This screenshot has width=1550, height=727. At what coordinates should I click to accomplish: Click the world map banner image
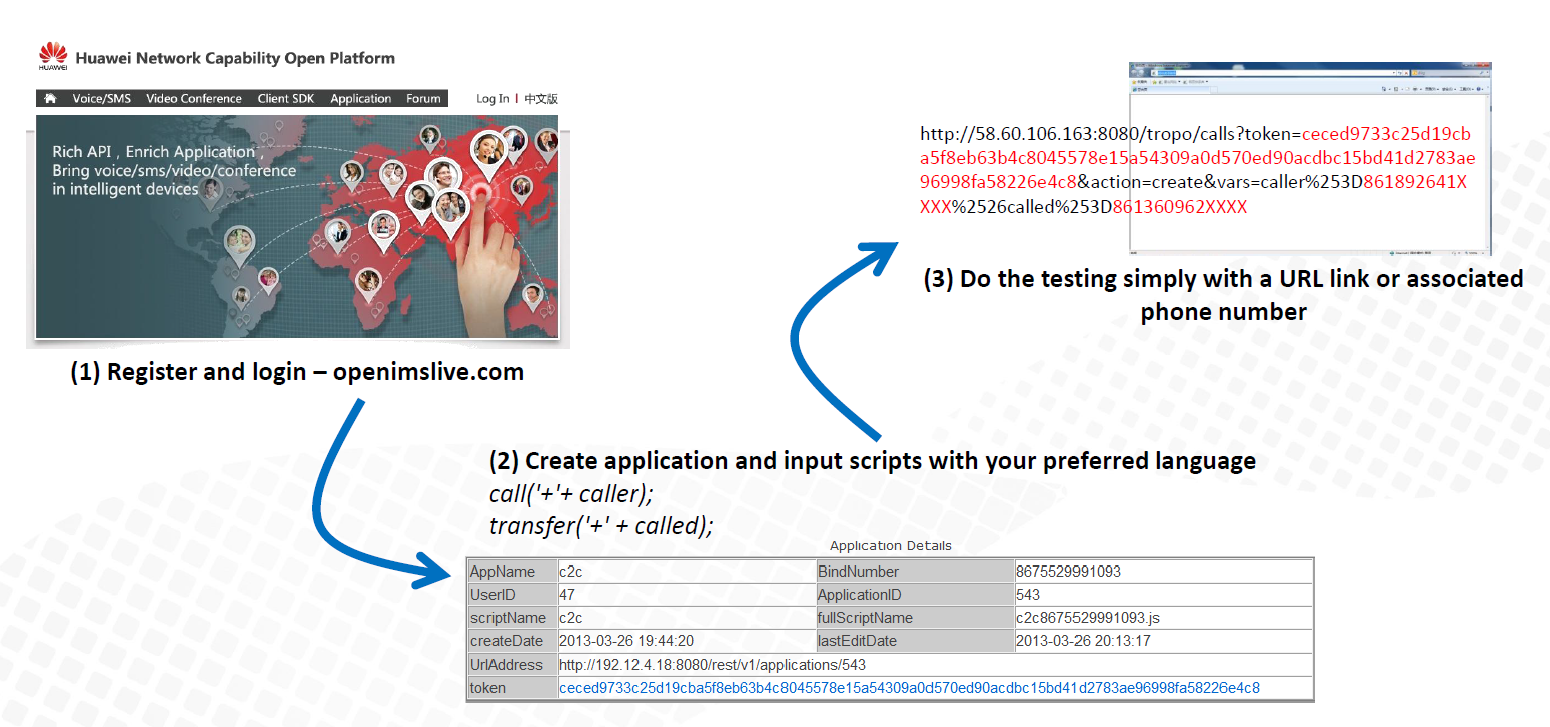297,227
